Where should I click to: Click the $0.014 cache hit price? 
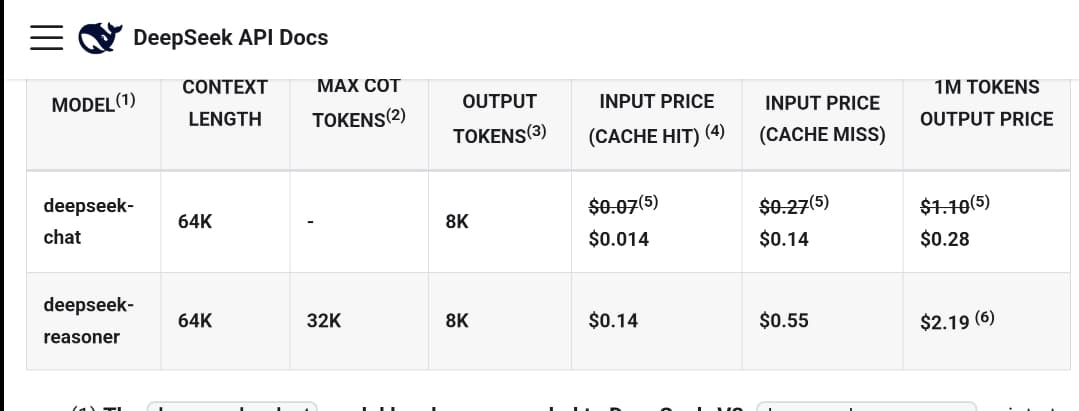pyautogui.click(x=619, y=239)
